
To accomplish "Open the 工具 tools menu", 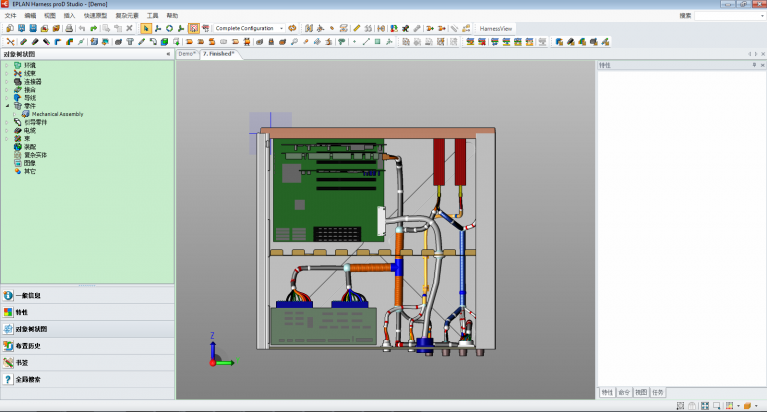I will pyautogui.click(x=152, y=16).
